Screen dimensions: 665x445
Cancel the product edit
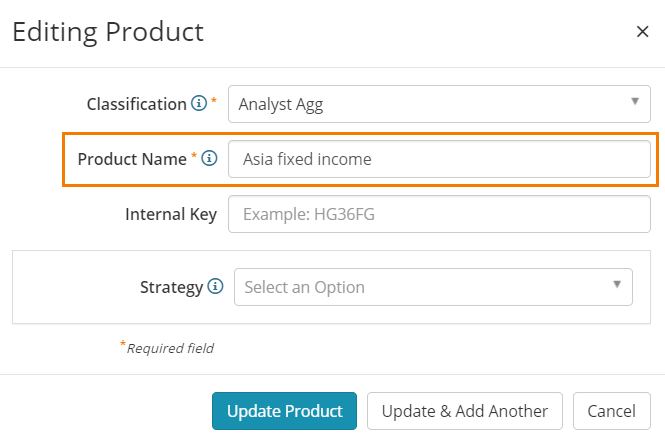click(612, 411)
